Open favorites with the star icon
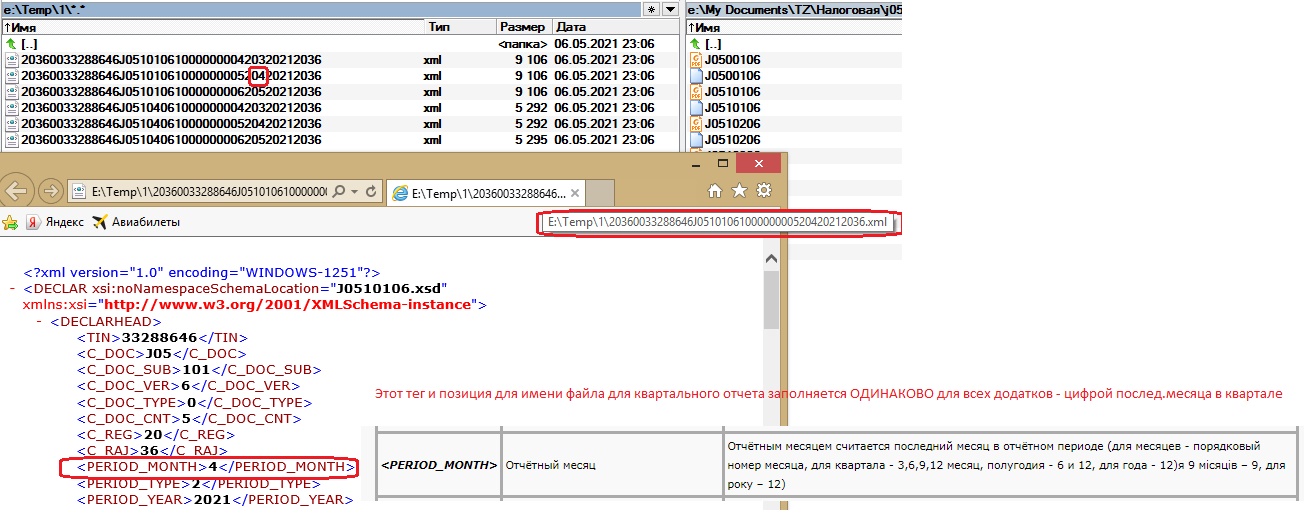 pyautogui.click(x=739, y=190)
